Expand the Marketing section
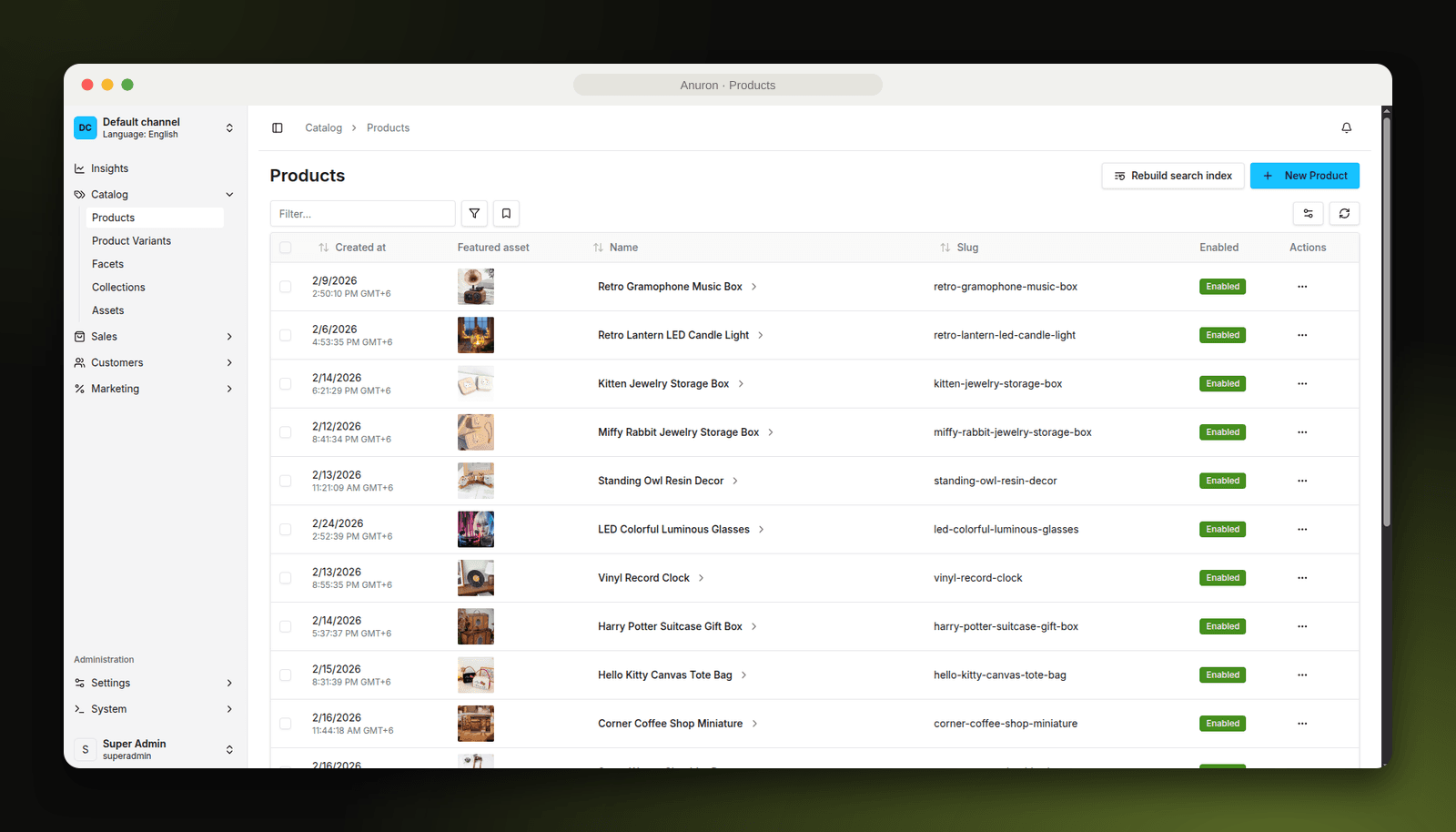This screenshot has width=1456, height=832. pos(154,389)
